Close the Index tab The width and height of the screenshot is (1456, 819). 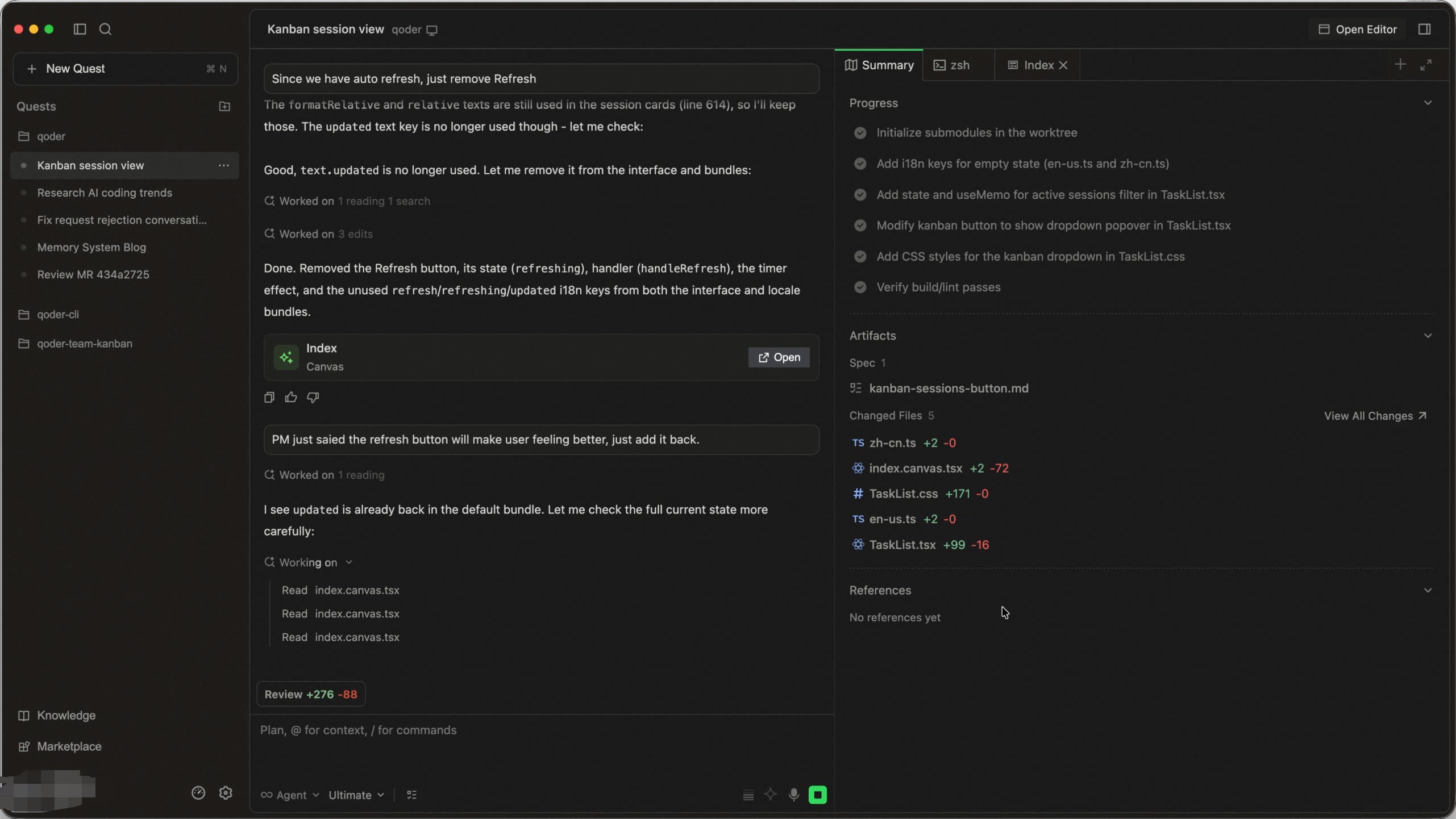coord(1063,65)
